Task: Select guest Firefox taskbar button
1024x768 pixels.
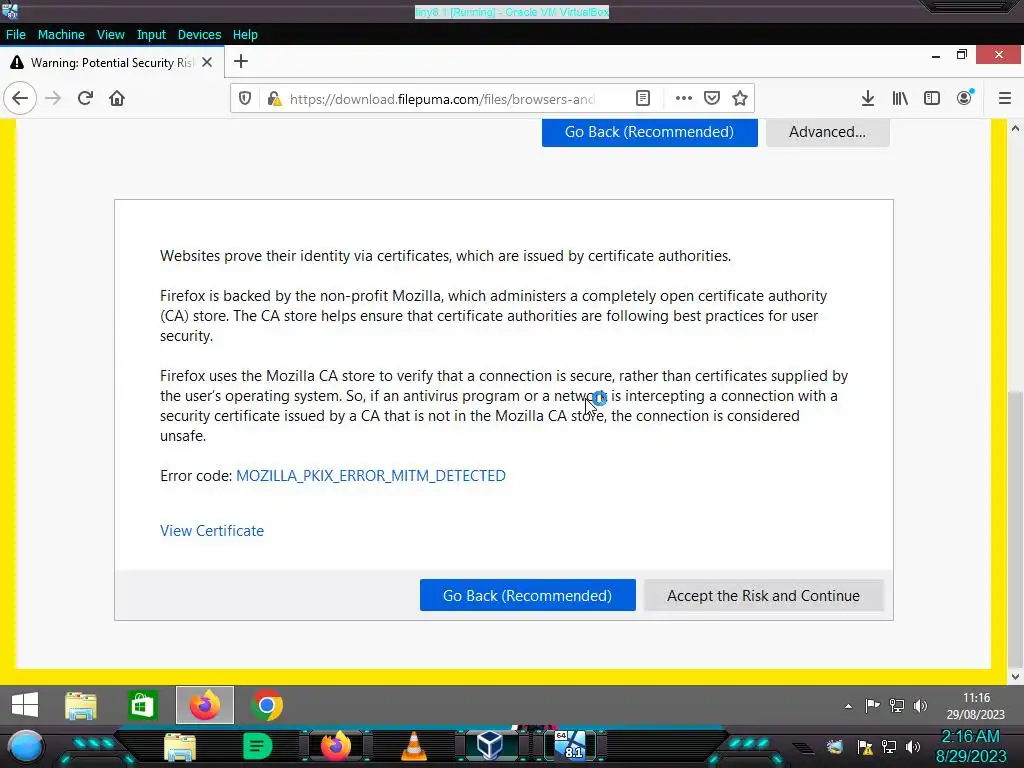Action: coord(204,705)
